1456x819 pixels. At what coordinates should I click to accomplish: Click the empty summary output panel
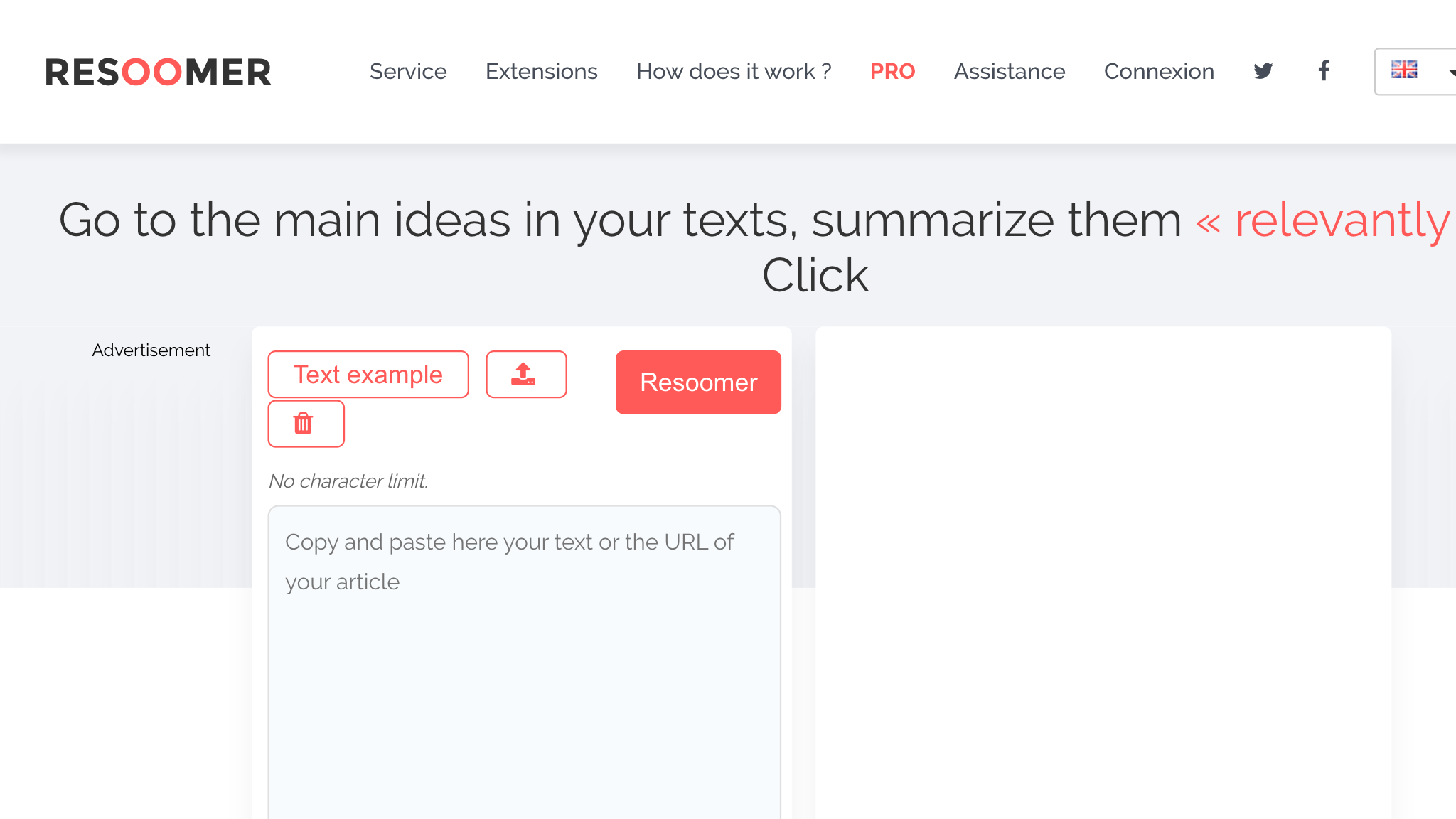point(1103,569)
